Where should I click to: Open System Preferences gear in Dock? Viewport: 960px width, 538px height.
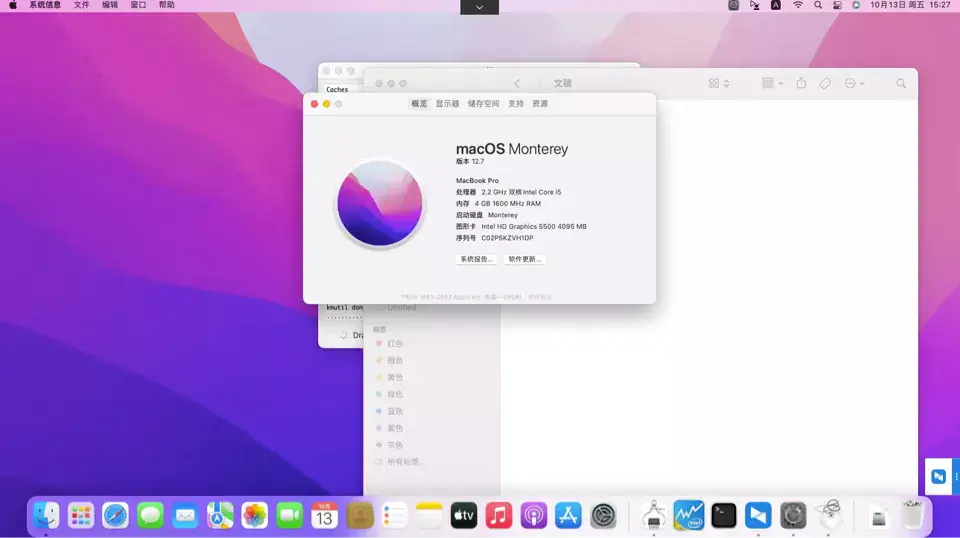click(x=603, y=515)
